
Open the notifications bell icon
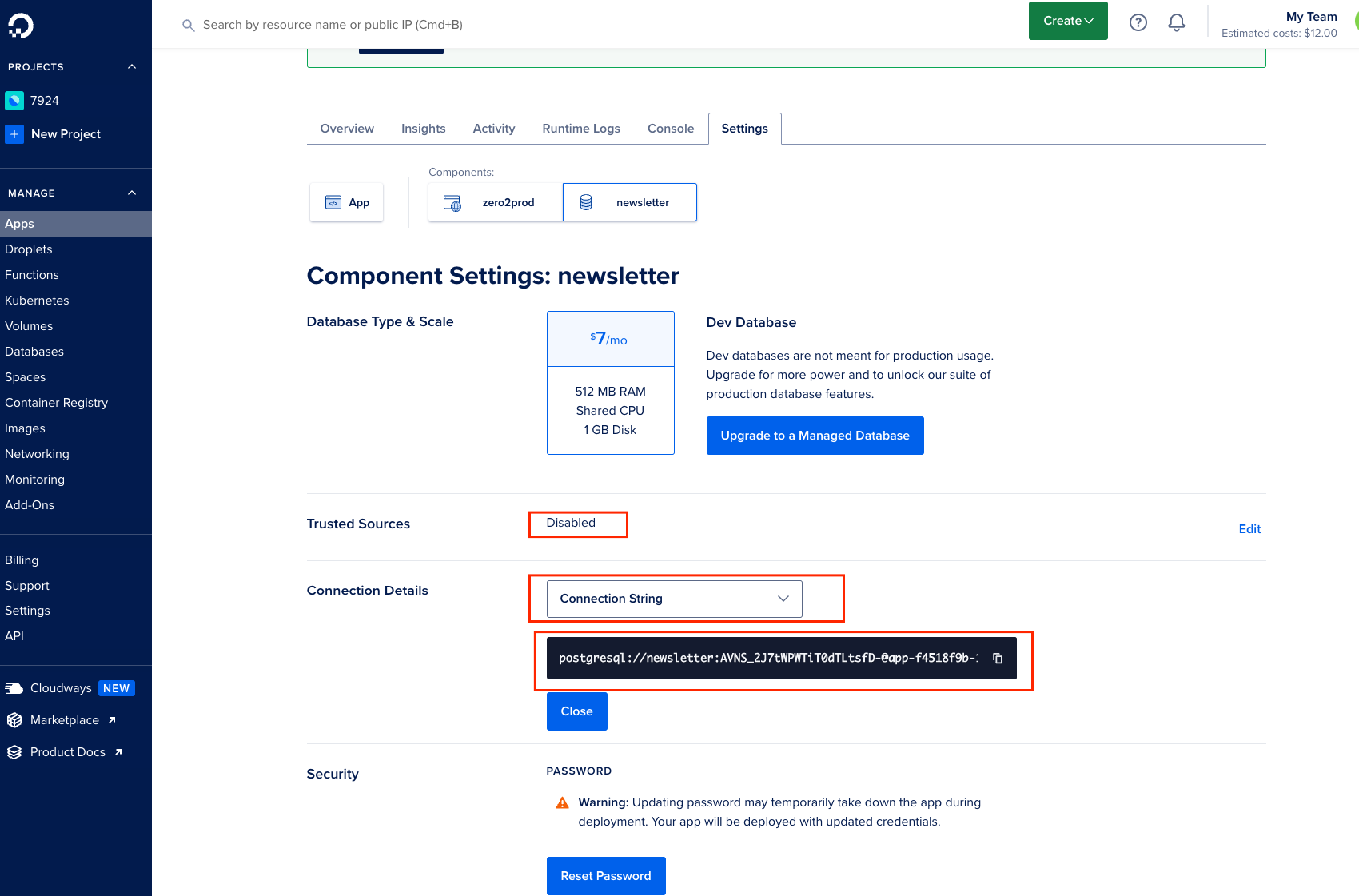click(x=1177, y=22)
